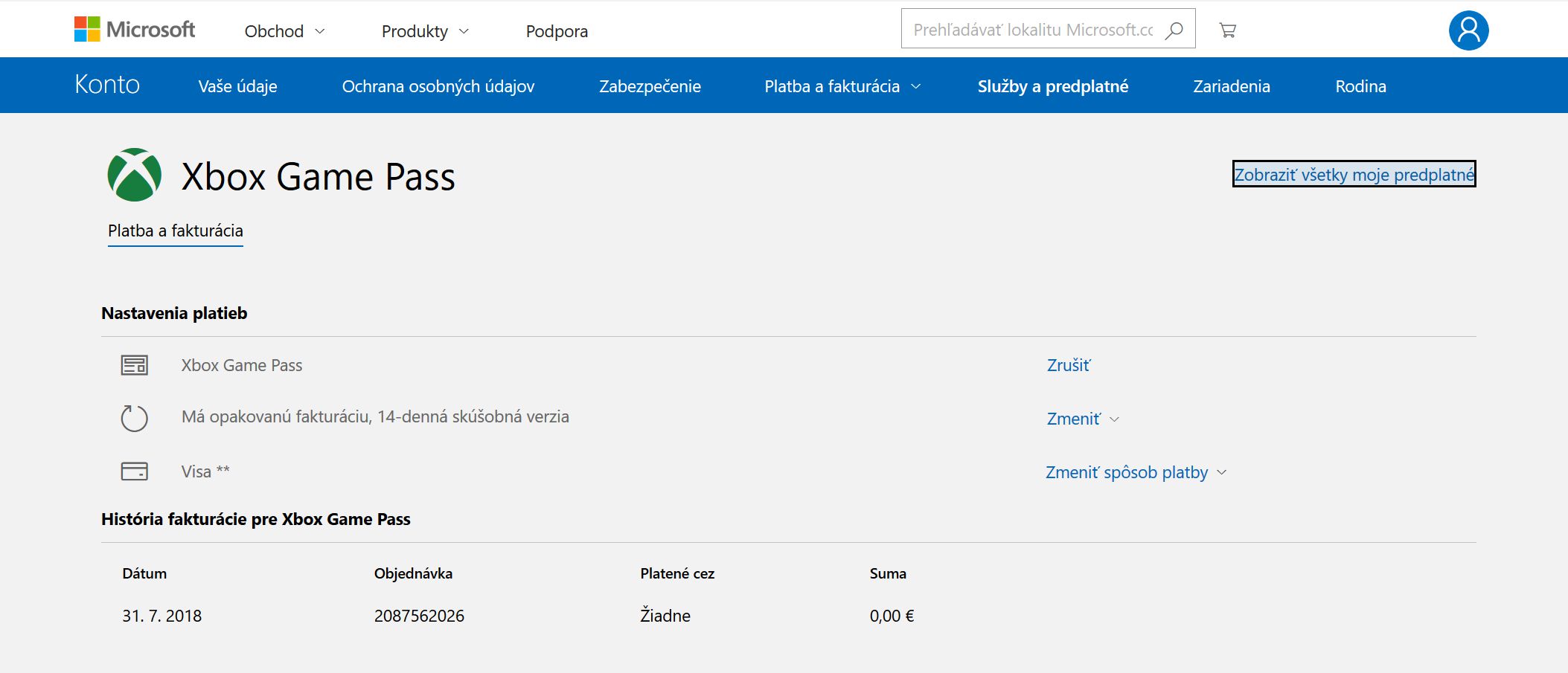Expand Platba a fakturácia nav dropdown

pyautogui.click(x=842, y=86)
